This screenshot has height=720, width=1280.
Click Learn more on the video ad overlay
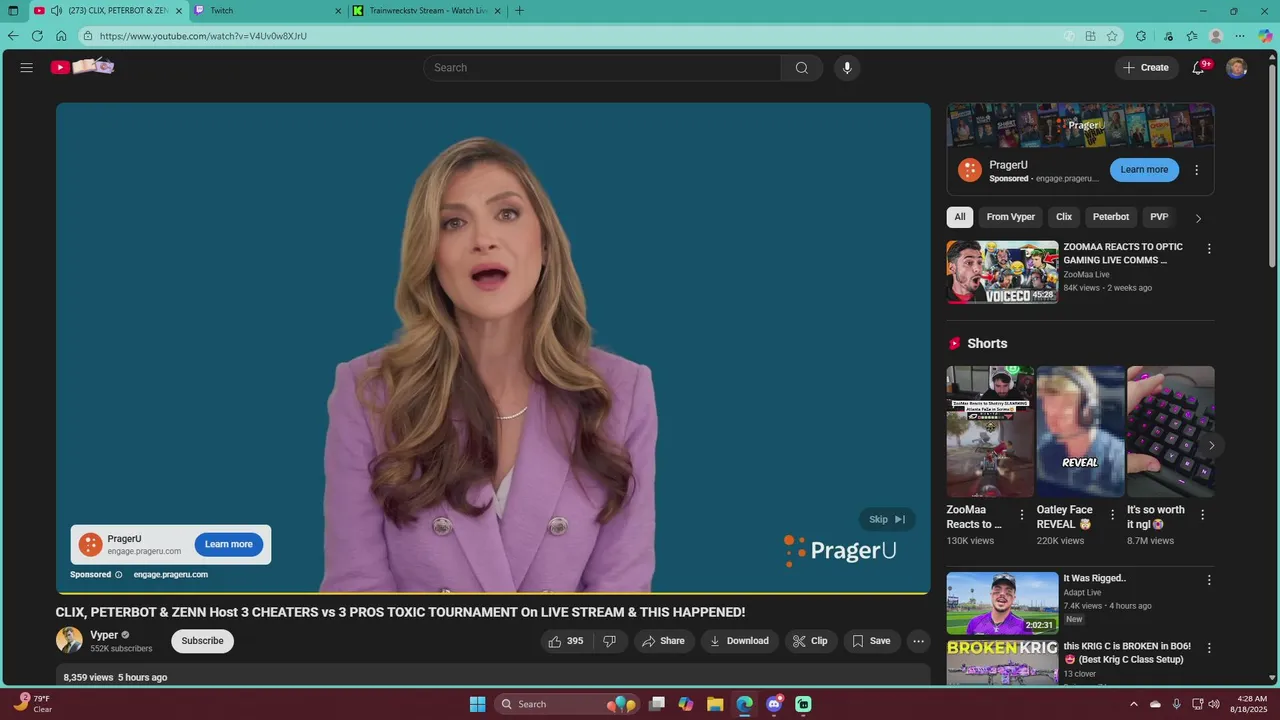229,544
